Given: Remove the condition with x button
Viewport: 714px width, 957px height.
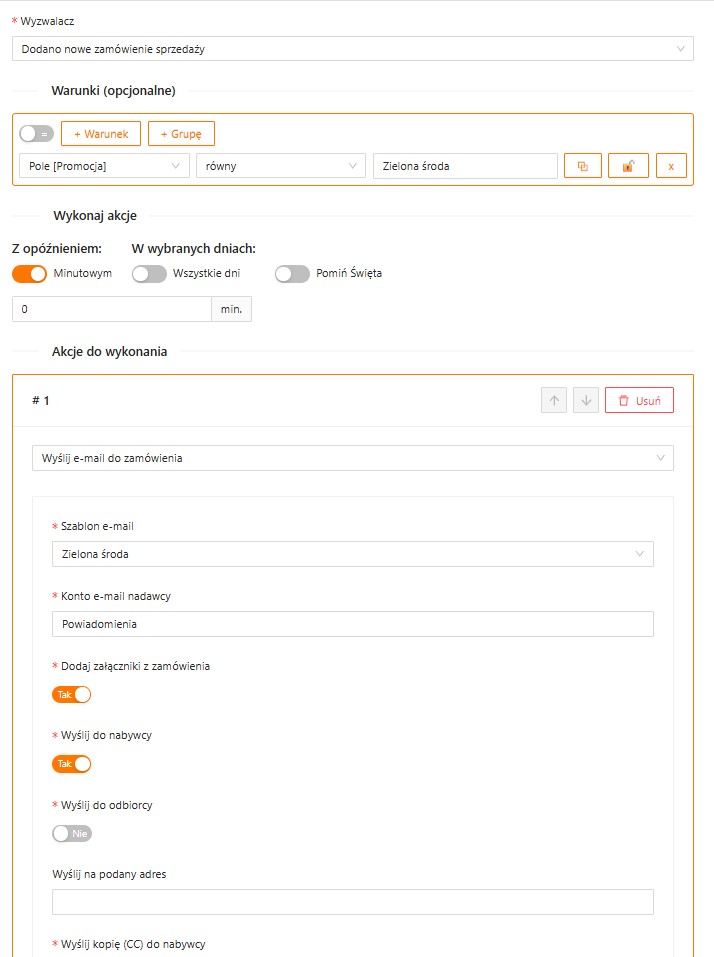Looking at the screenshot, I should click(x=671, y=166).
